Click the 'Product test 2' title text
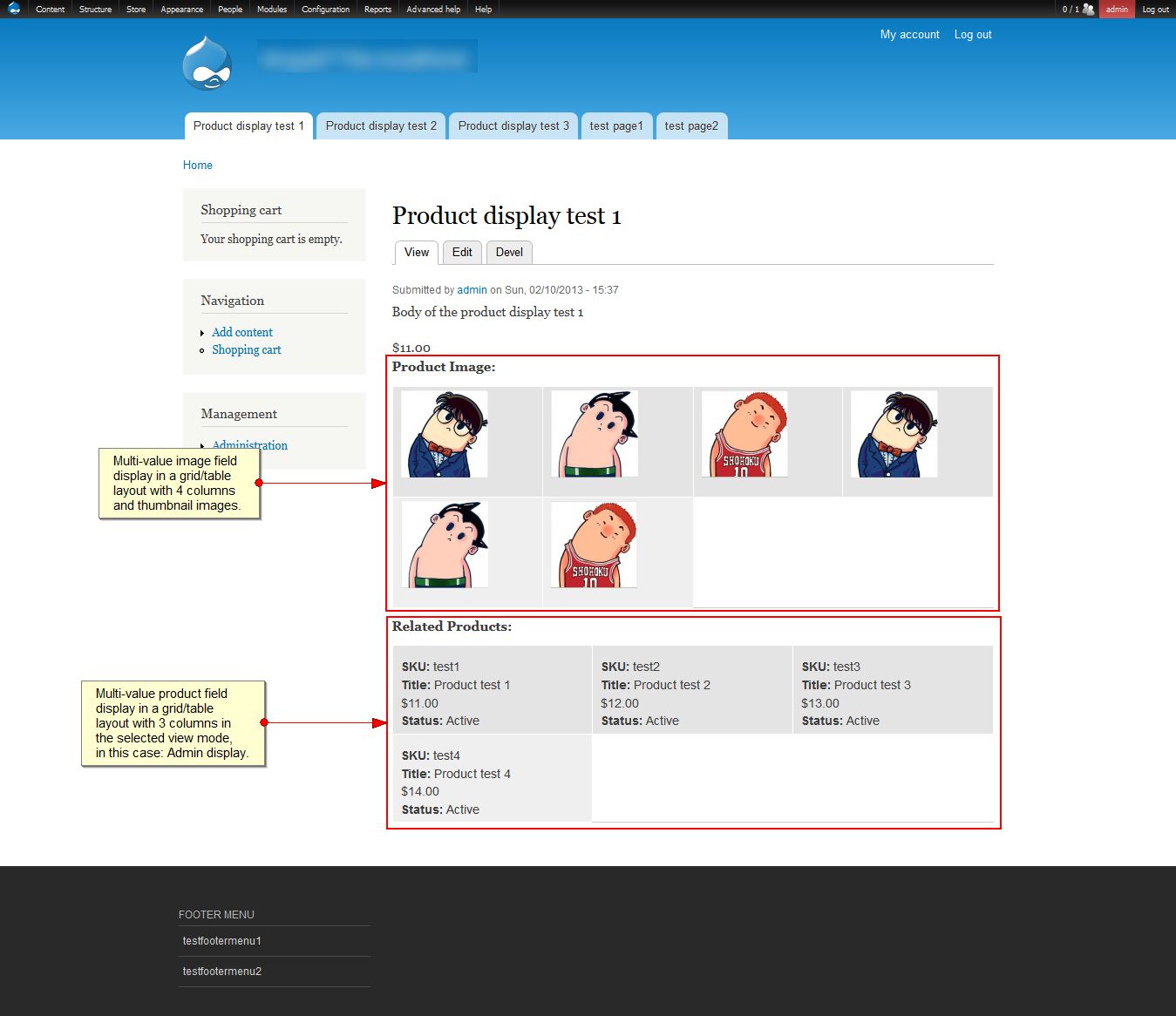Screen dimensions: 1176x1016 point(672,686)
